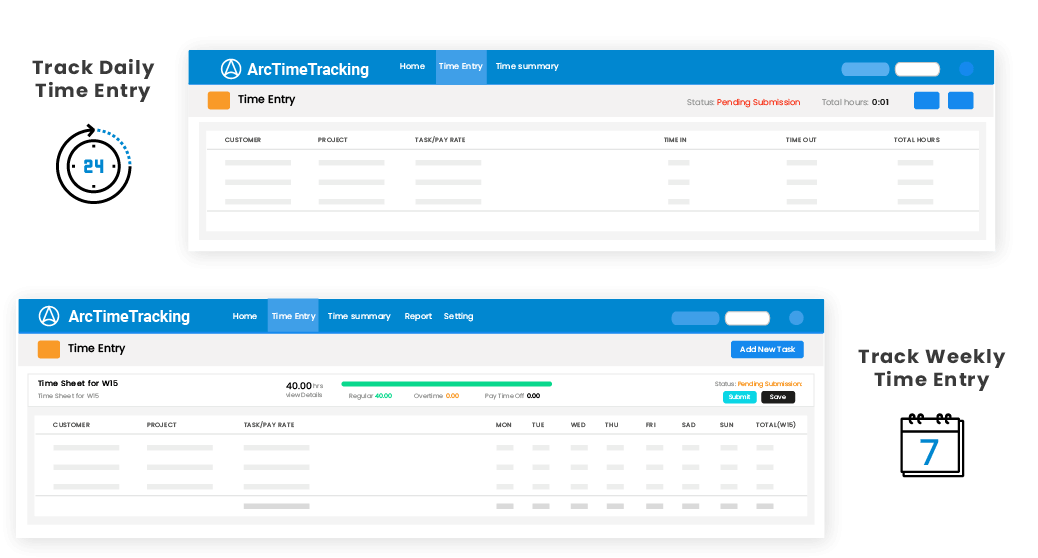
Task: Click the TIME OUT column header
Action: (x=801, y=140)
